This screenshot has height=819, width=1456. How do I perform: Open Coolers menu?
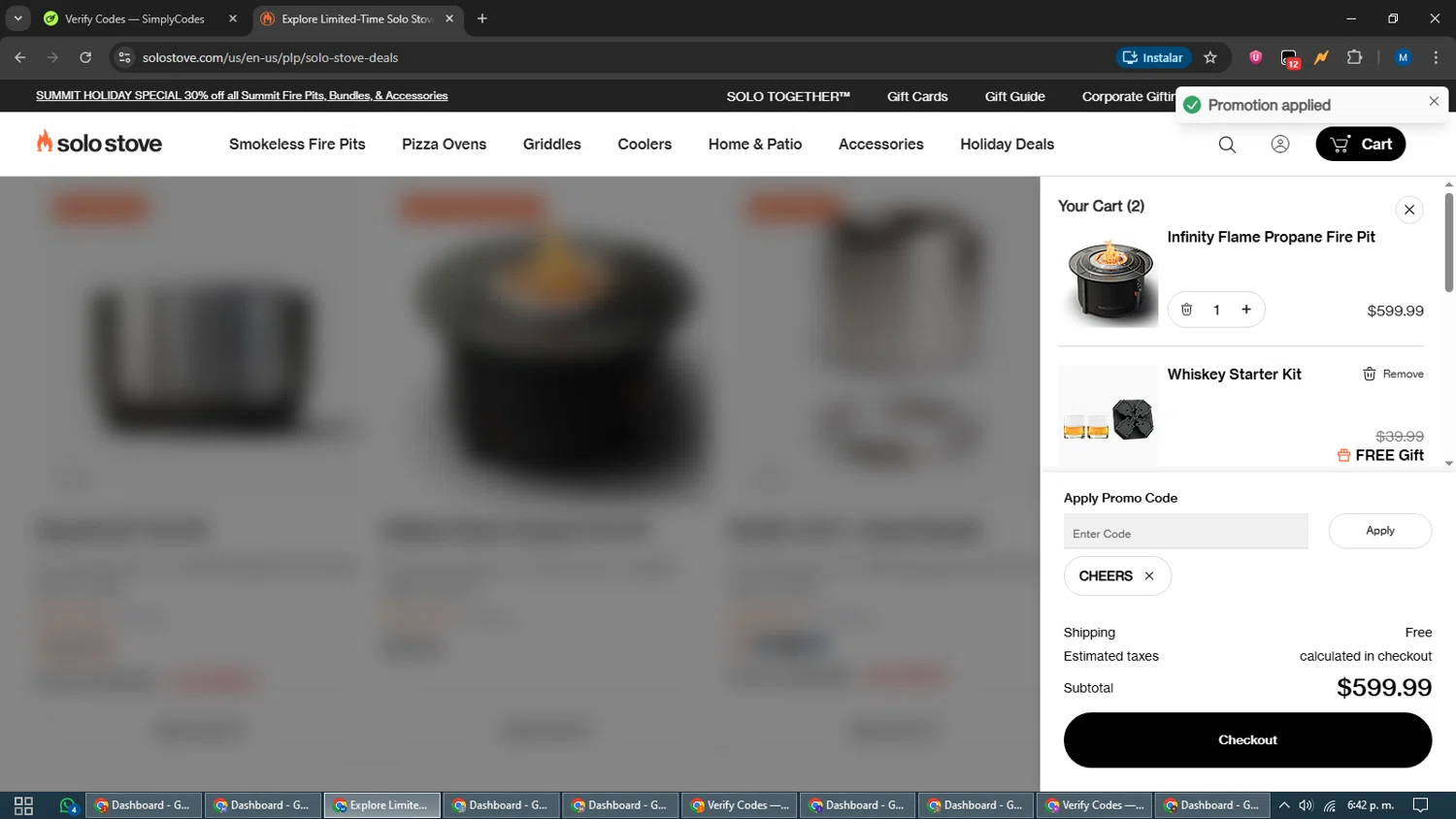tap(645, 145)
